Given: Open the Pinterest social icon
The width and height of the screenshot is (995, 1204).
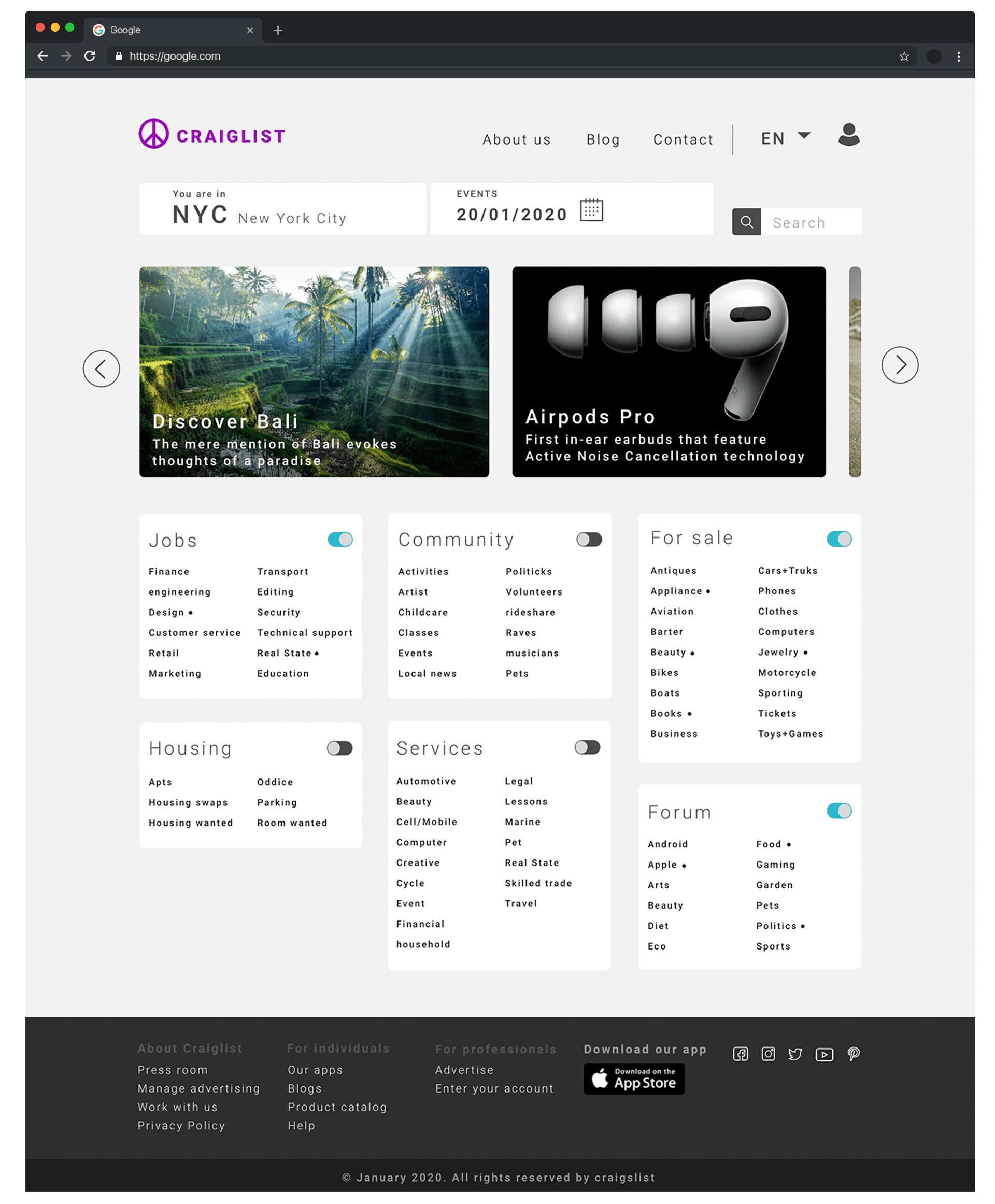Looking at the screenshot, I should point(854,1054).
